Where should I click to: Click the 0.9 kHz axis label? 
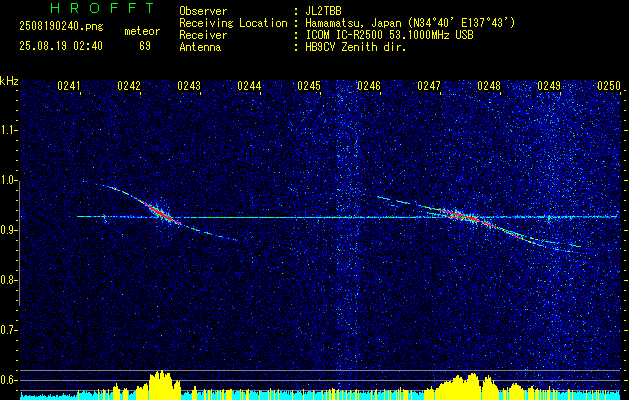pyautogui.click(x=8, y=230)
